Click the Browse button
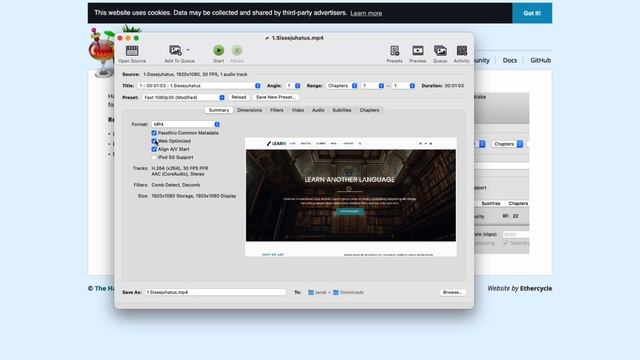 pos(453,292)
